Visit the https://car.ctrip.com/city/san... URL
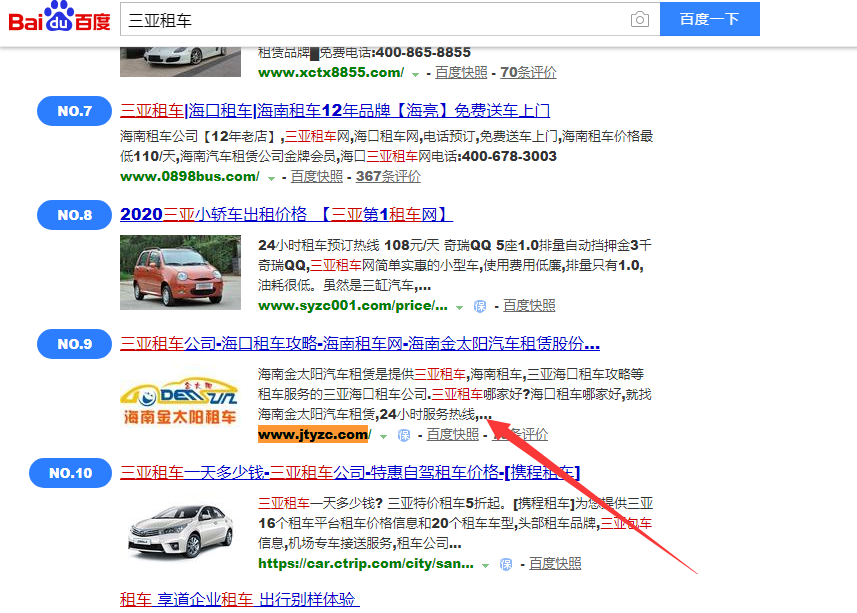 [x=366, y=563]
